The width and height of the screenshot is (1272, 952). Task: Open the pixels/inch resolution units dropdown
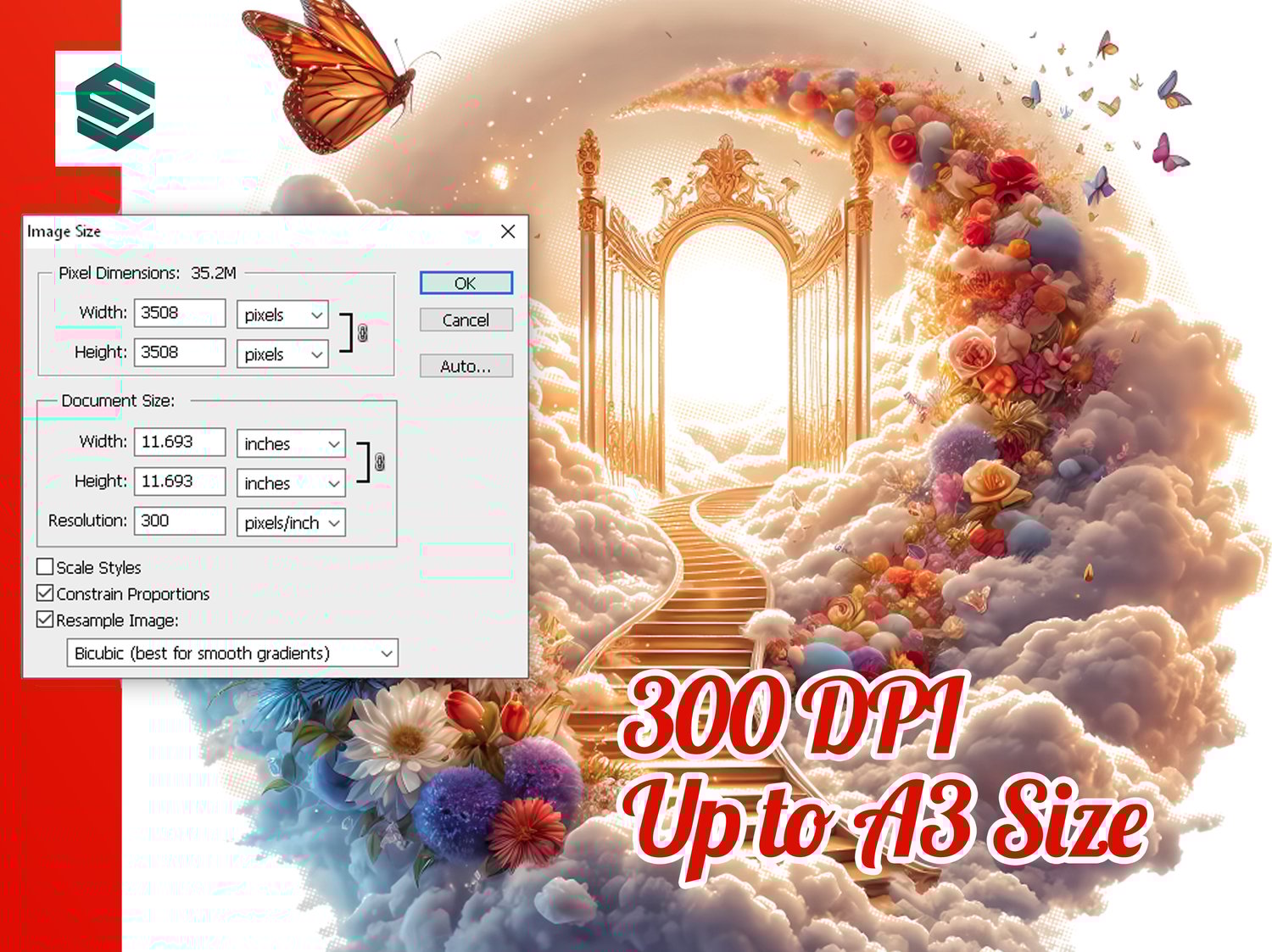[291, 523]
